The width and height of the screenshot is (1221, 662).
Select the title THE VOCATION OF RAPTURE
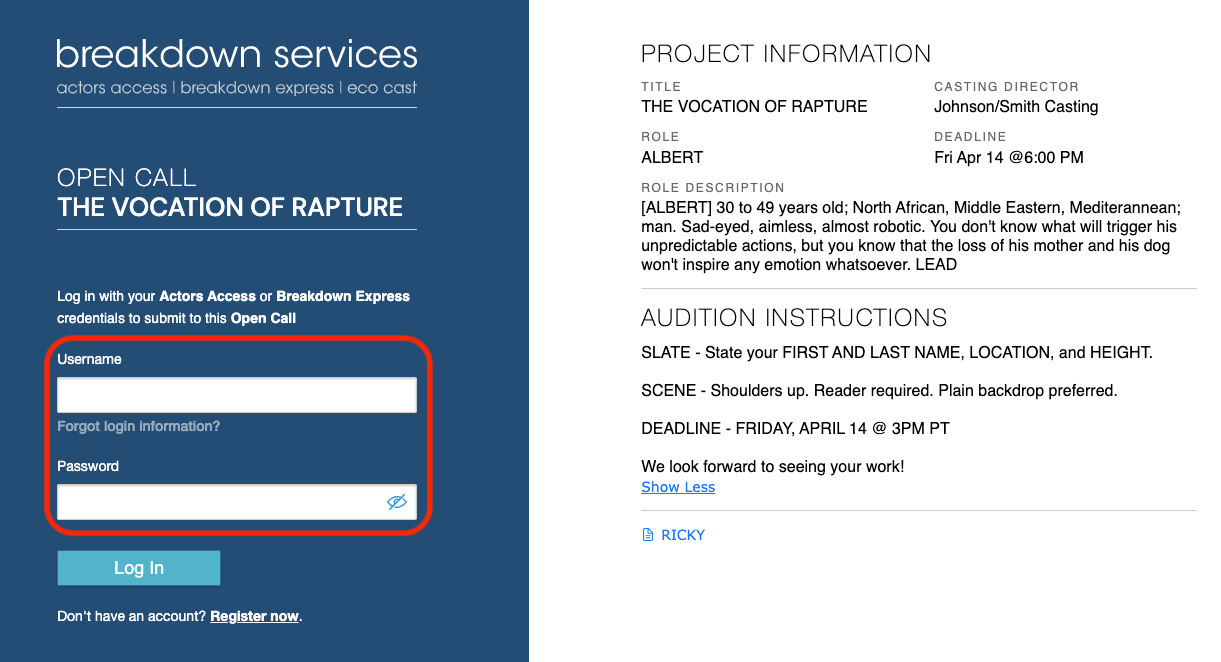click(754, 106)
